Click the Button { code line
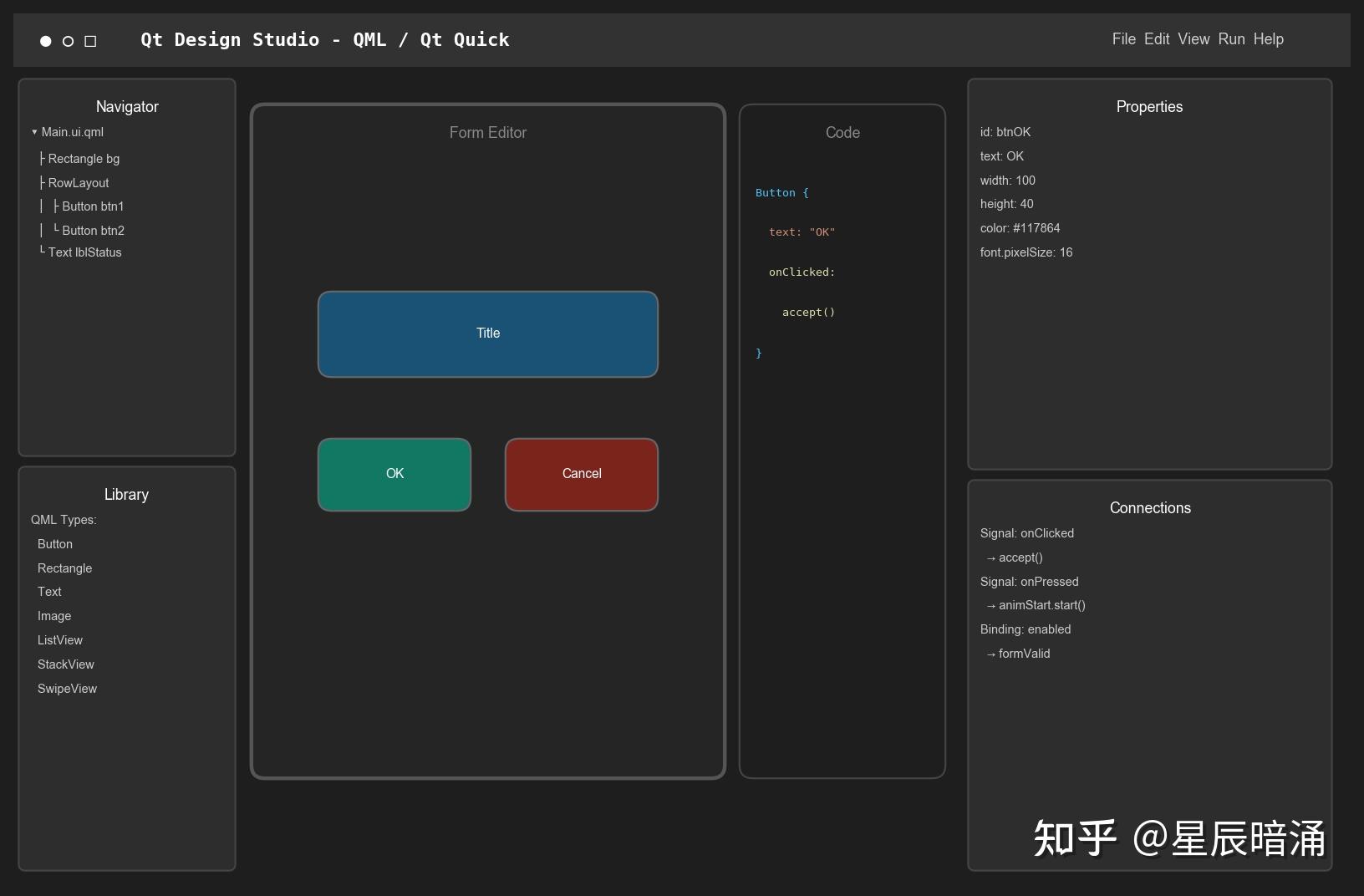The height and width of the screenshot is (896, 1364). 782,193
